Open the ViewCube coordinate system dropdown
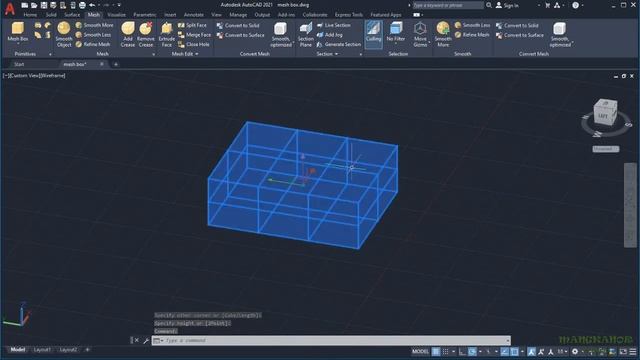This screenshot has width=640, height=360. coord(606,149)
